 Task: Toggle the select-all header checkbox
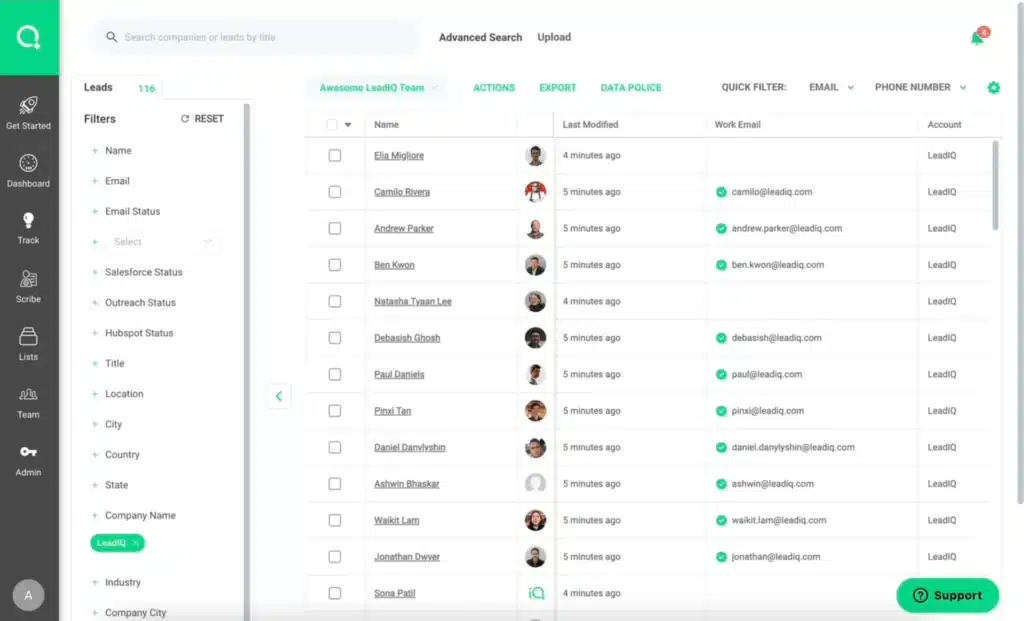(332, 124)
